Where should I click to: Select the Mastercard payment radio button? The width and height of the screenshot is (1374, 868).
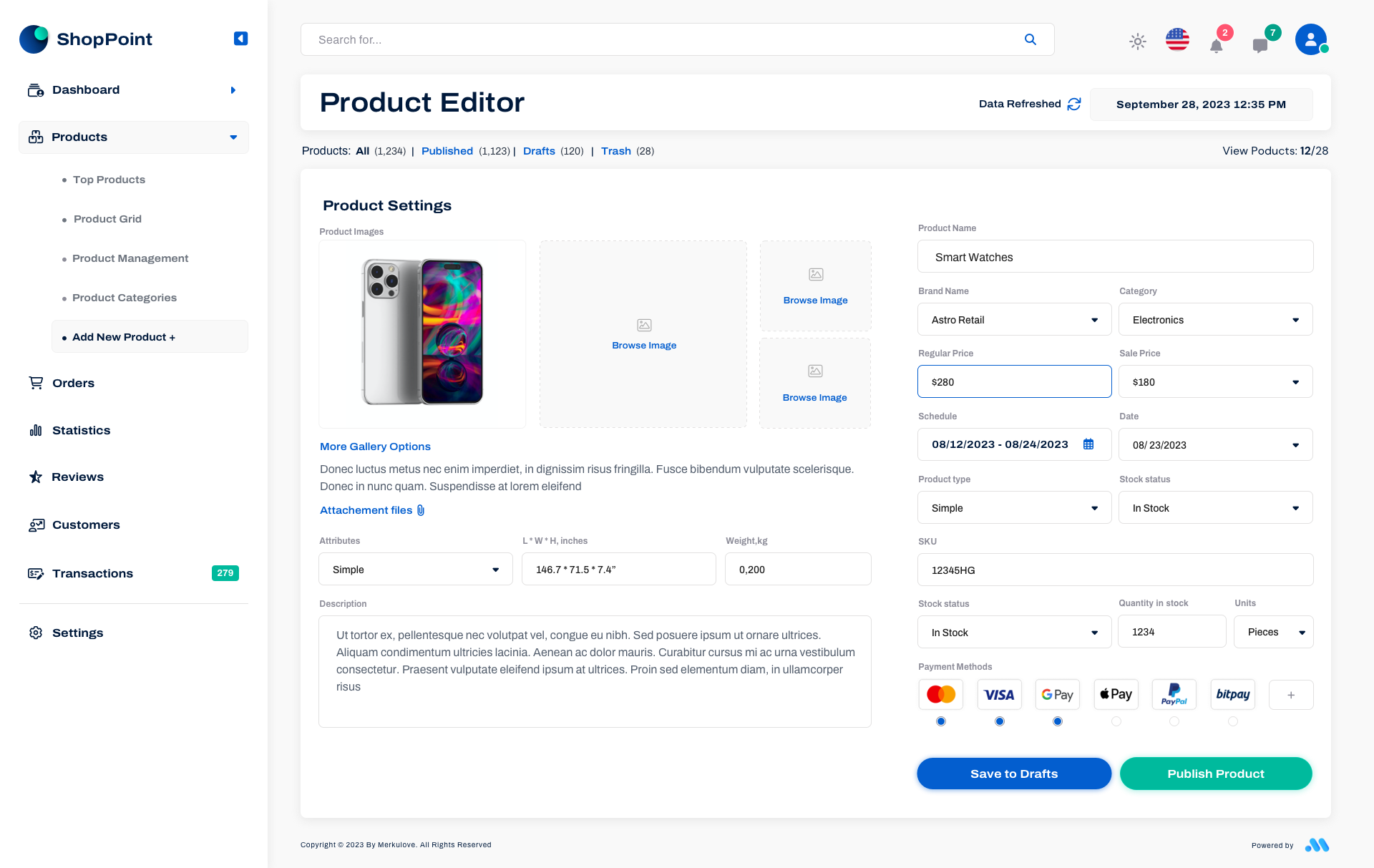coord(940,721)
